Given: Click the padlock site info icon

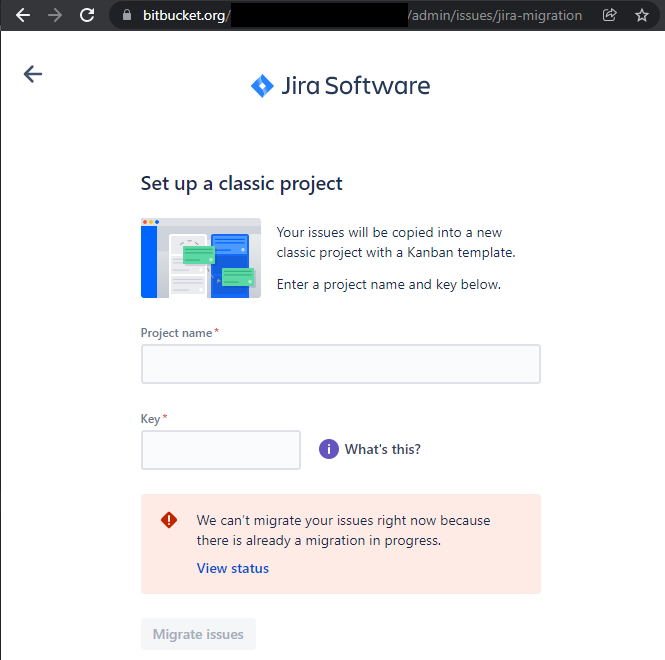Looking at the screenshot, I should pyautogui.click(x=126, y=15).
